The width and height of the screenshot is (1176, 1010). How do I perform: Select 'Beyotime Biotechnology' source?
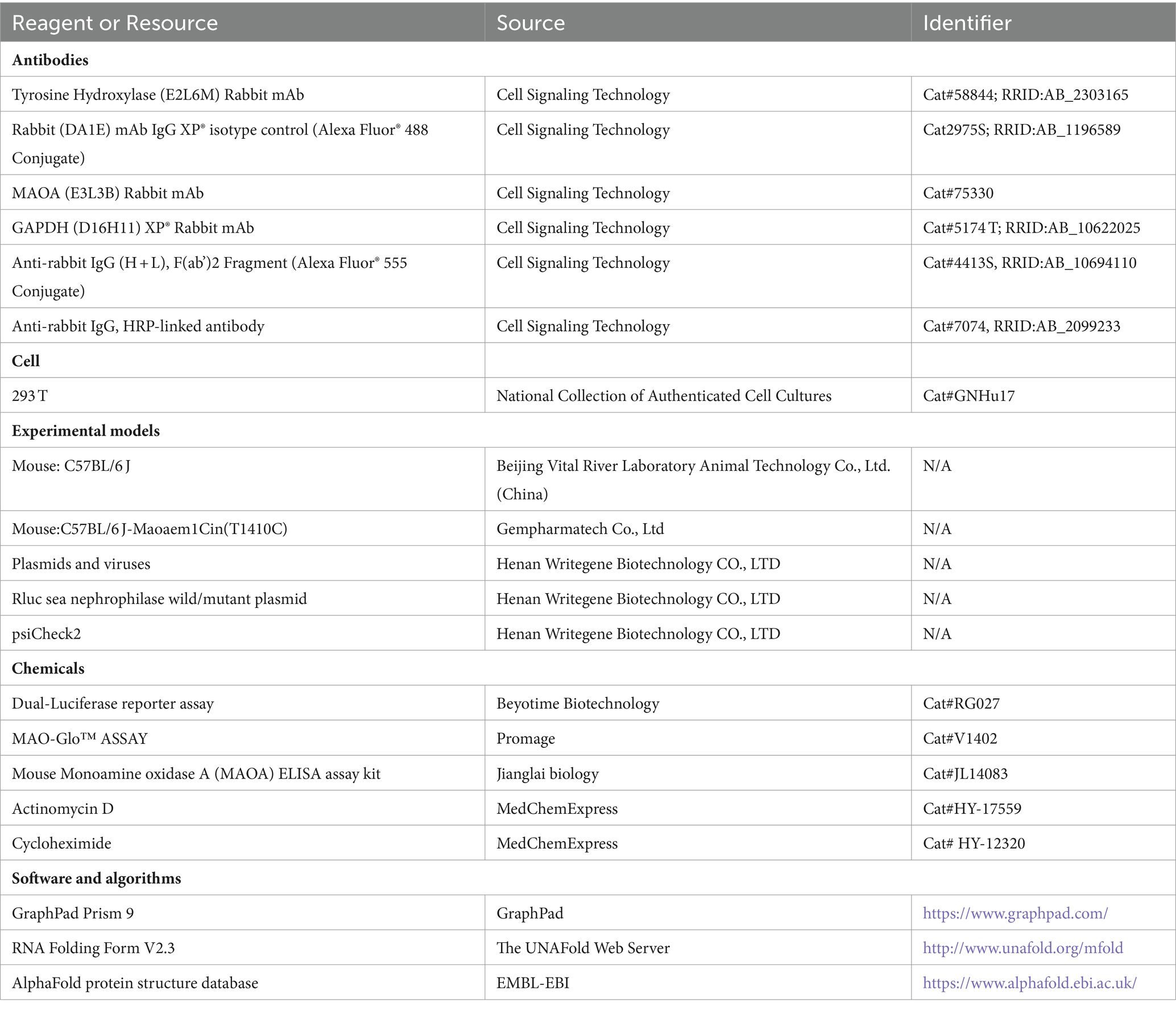[x=578, y=703]
